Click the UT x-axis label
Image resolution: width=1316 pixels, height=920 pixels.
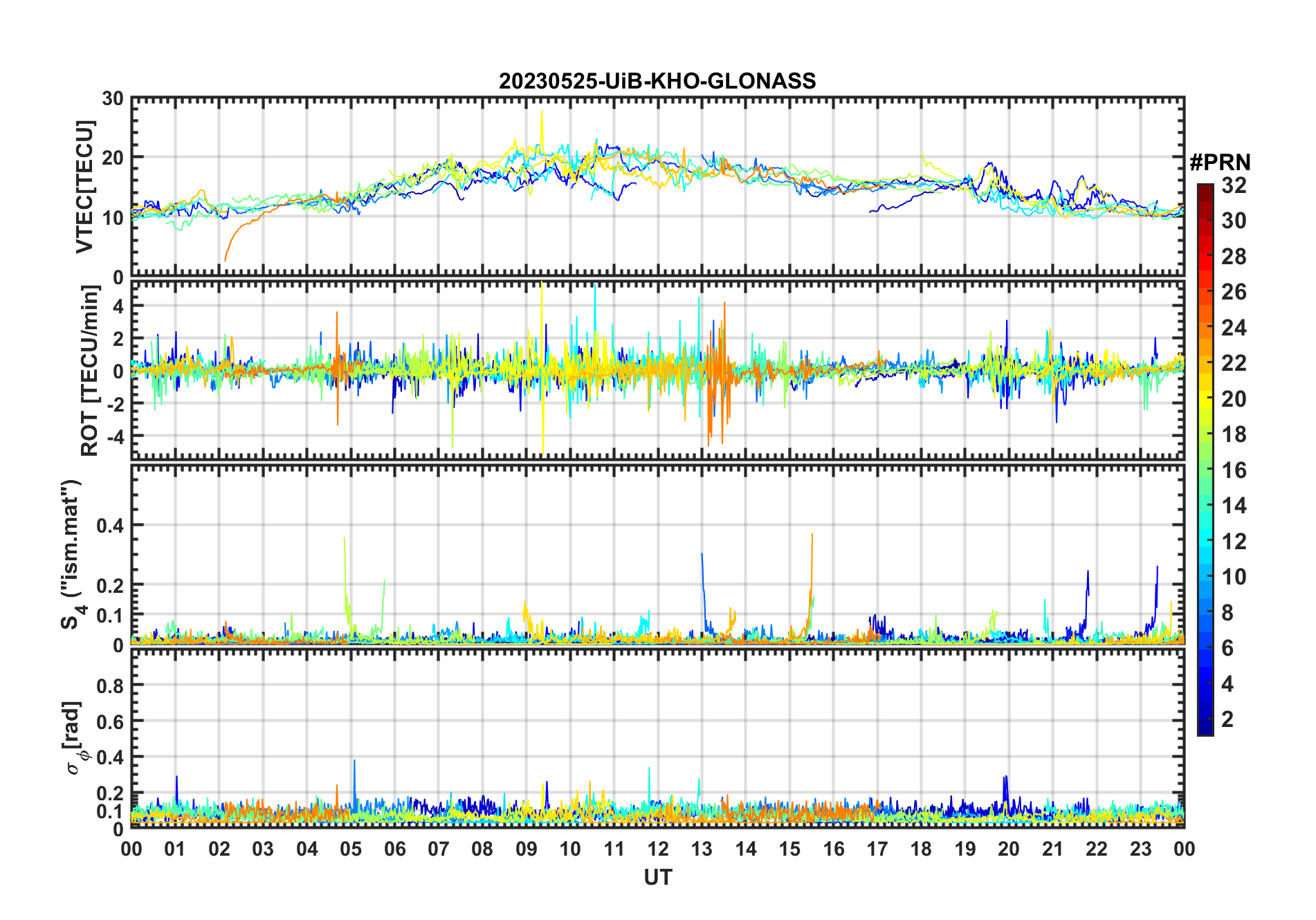657,878
